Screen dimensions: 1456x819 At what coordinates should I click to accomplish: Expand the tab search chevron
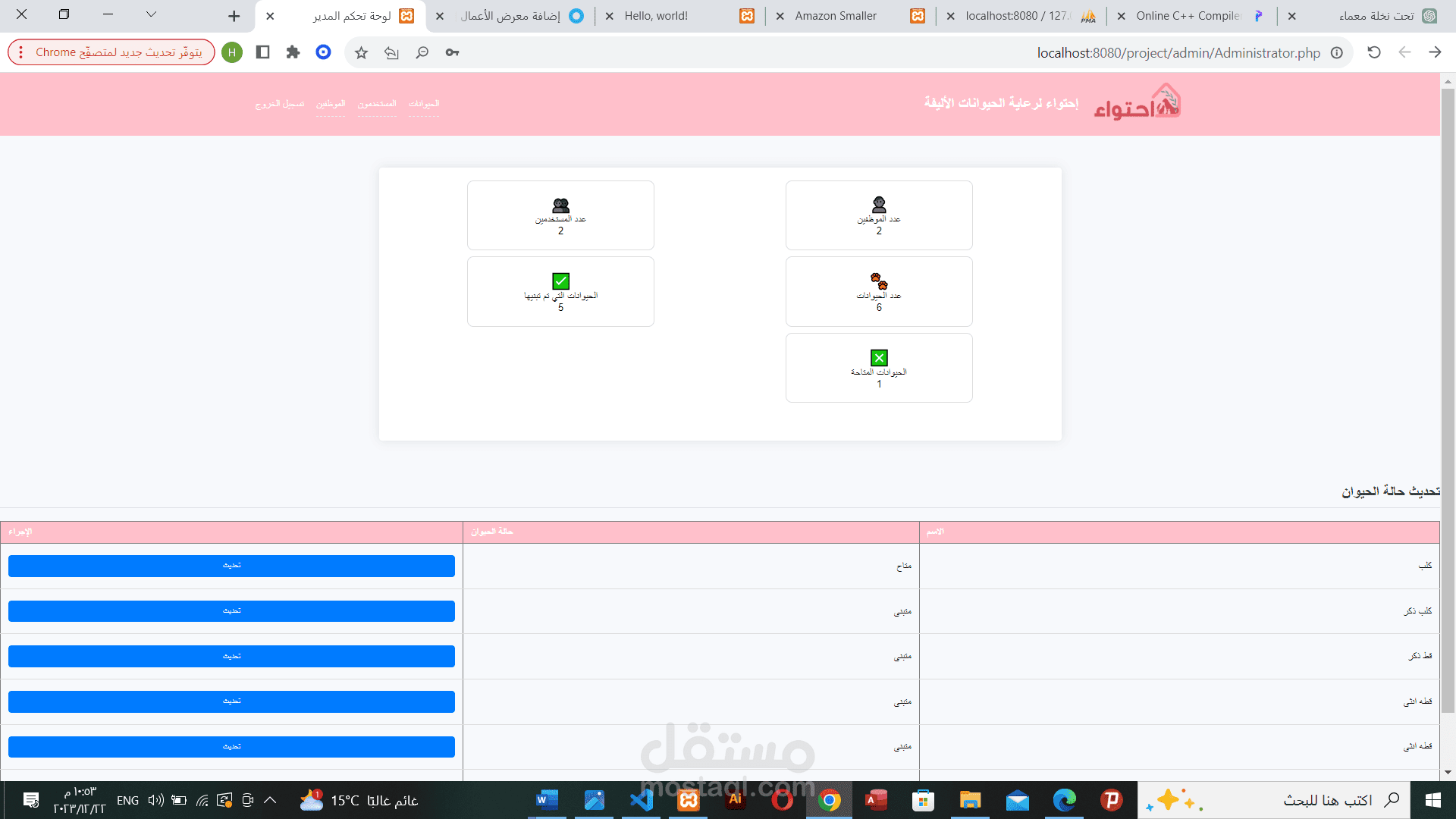(151, 14)
